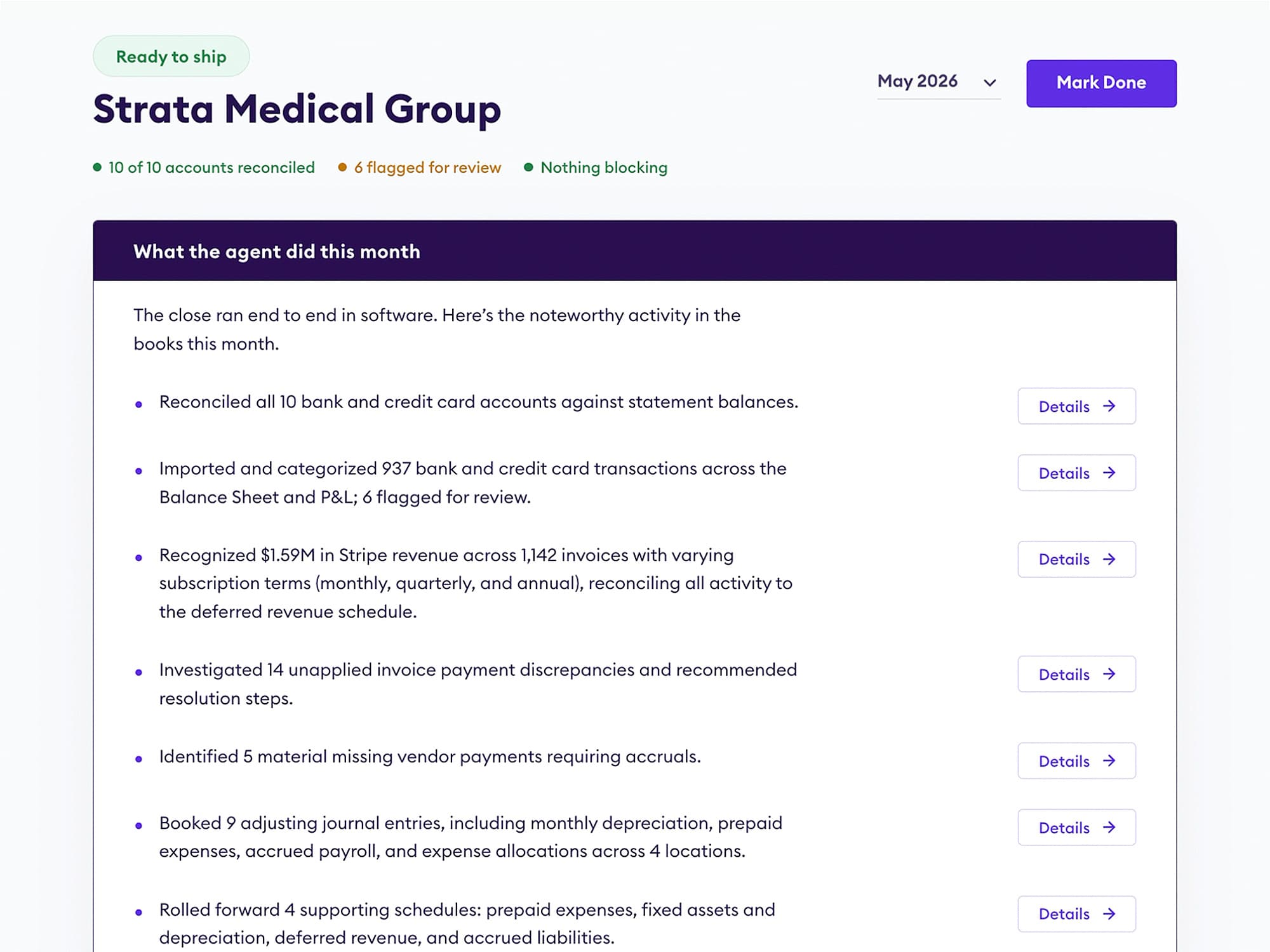Click the close ran end to end summary text

437,329
